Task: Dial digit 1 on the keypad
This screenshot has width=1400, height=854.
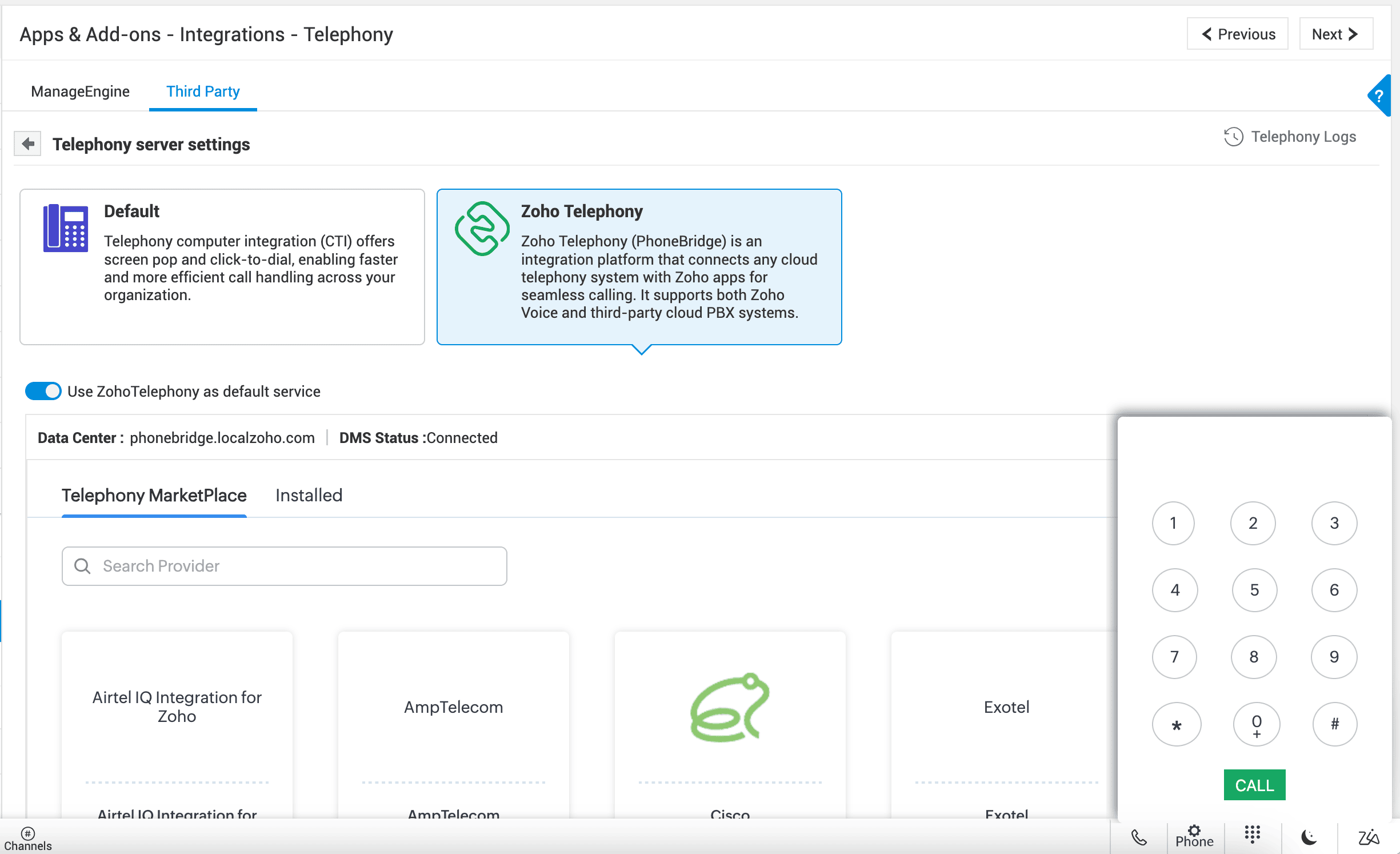Action: point(1173,523)
